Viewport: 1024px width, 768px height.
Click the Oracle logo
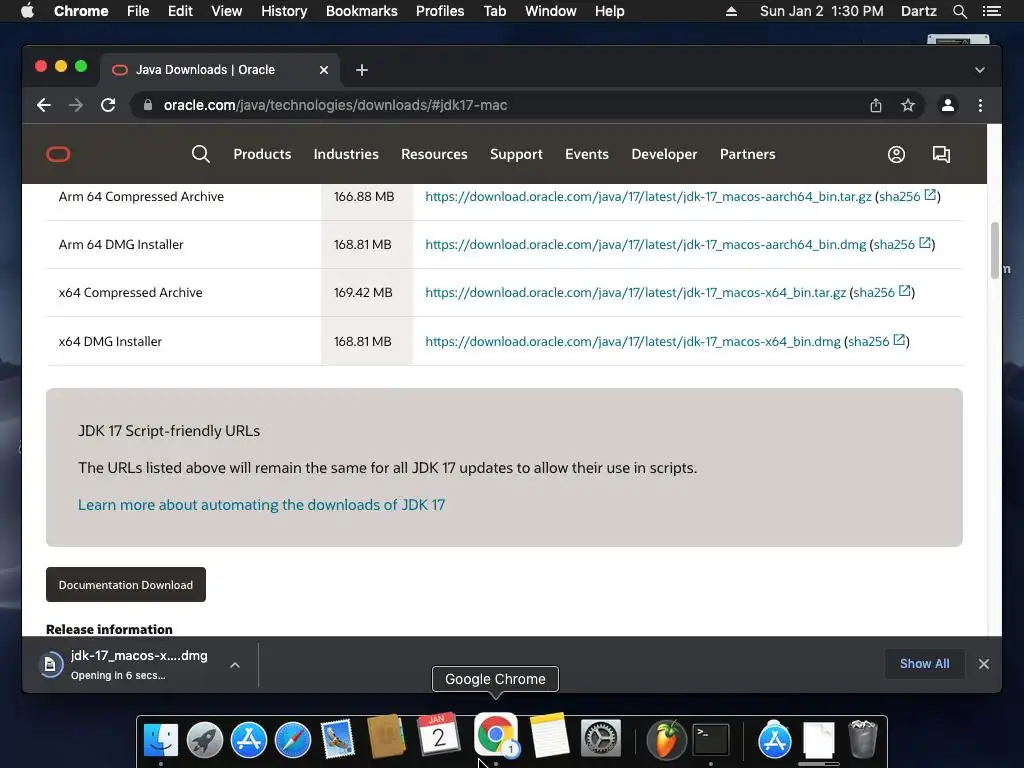pos(58,154)
